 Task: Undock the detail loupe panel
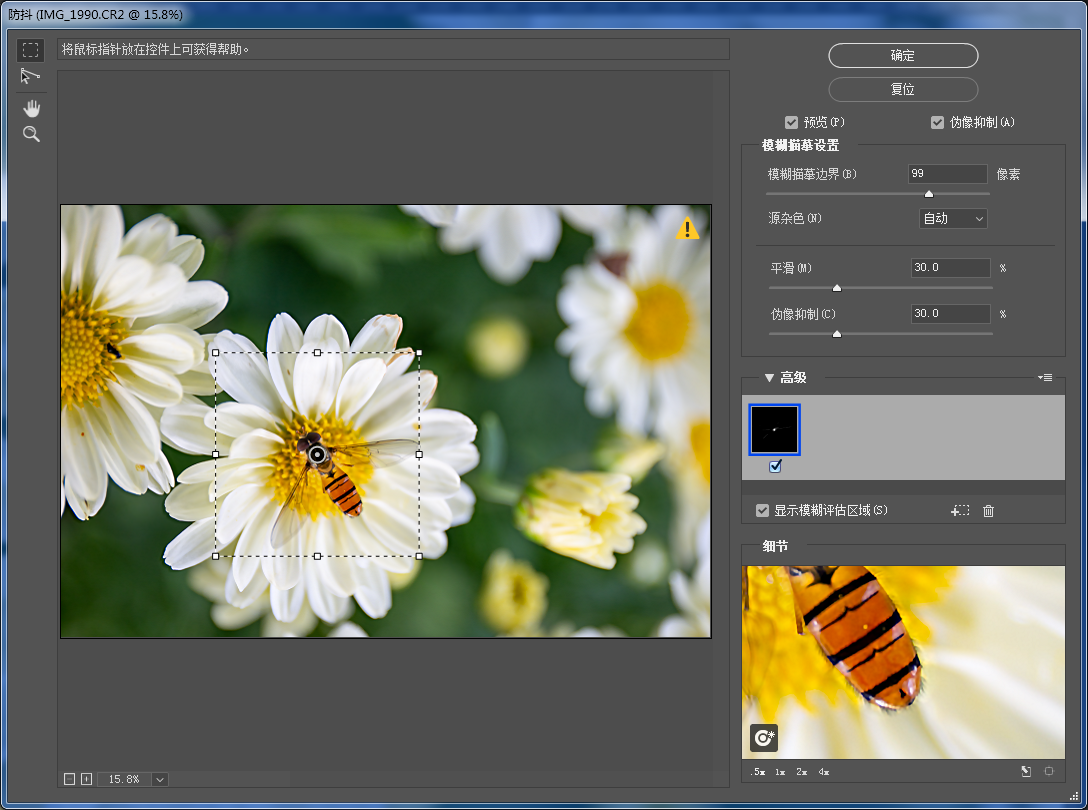pyautogui.click(x=1026, y=772)
